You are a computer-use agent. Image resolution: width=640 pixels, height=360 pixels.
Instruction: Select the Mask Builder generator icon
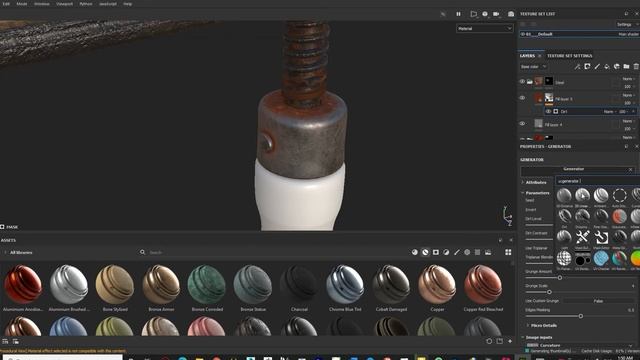[x=582, y=237]
